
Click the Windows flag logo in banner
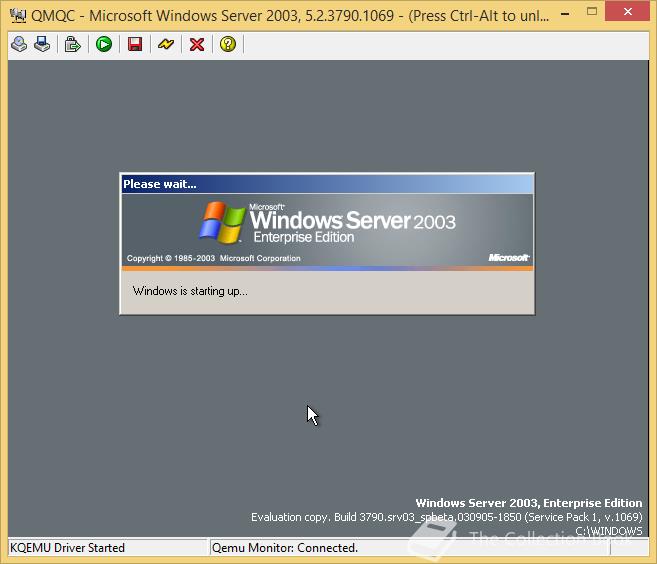222,222
